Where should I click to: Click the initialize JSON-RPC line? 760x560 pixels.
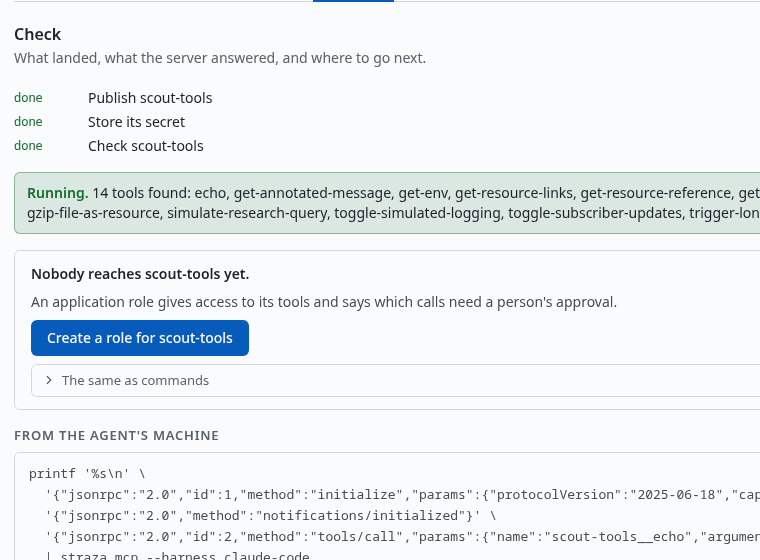point(403,495)
